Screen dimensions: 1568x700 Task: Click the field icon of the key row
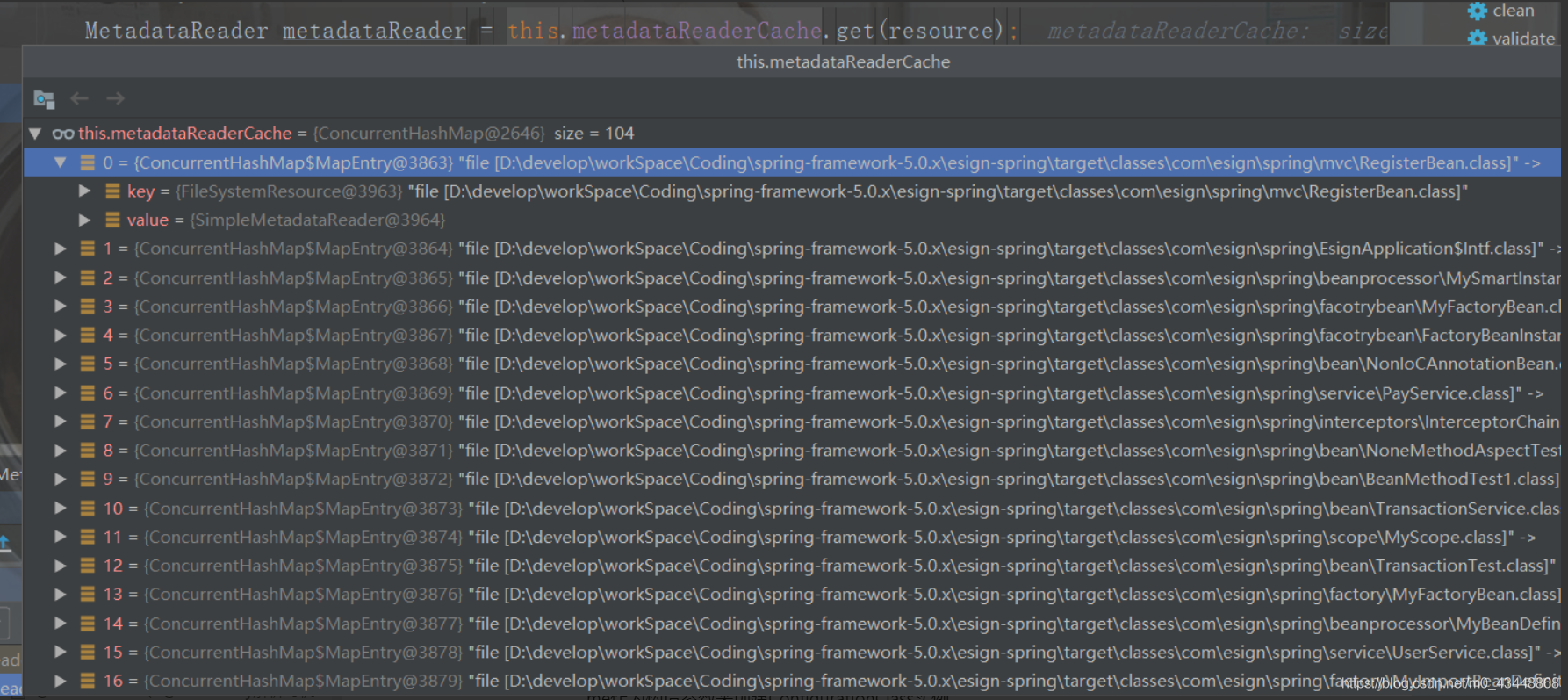point(112,191)
